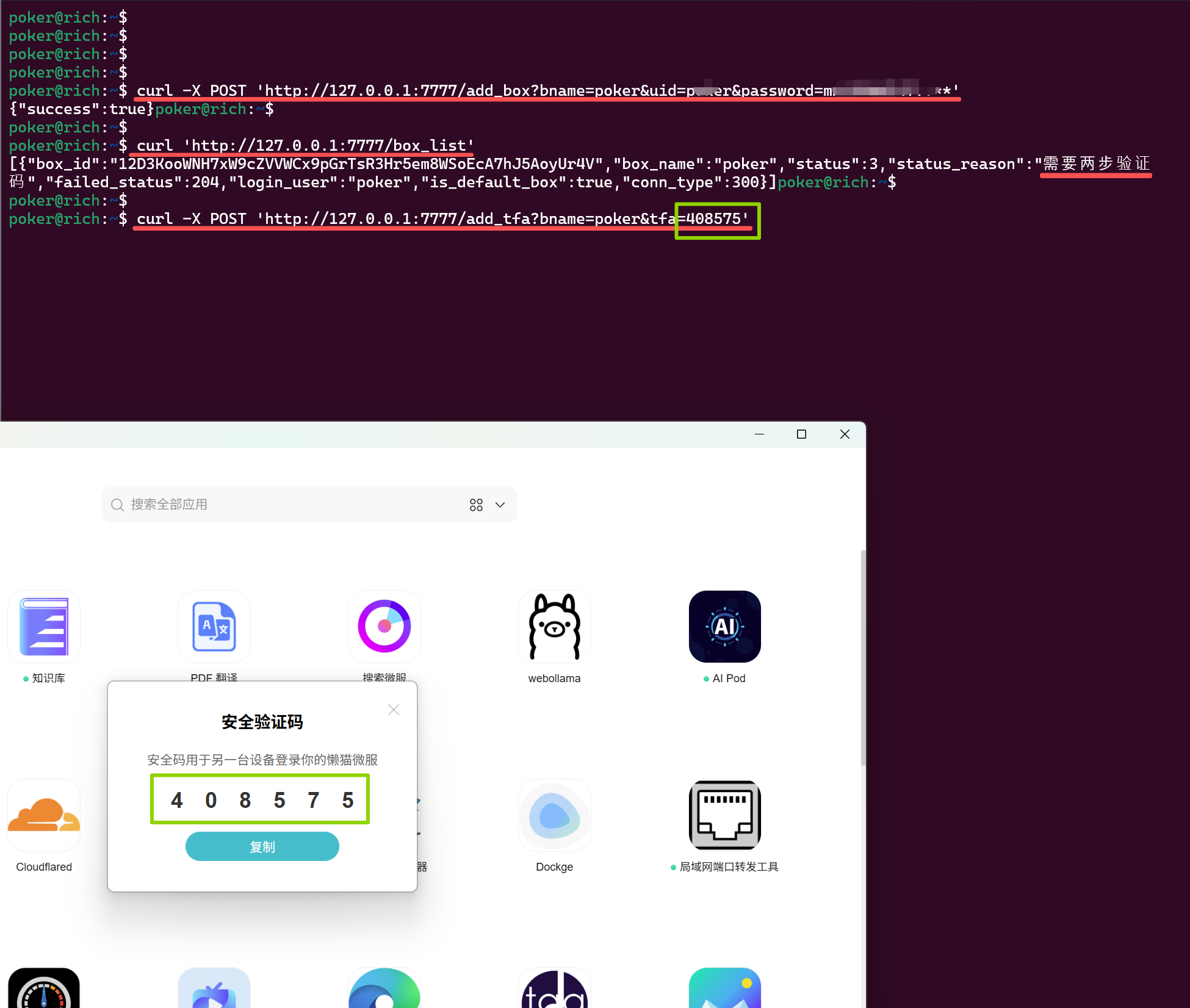This screenshot has height=1008, width=1190.
Task: Open the Edge browser app icon
Action: click(384, 988)
